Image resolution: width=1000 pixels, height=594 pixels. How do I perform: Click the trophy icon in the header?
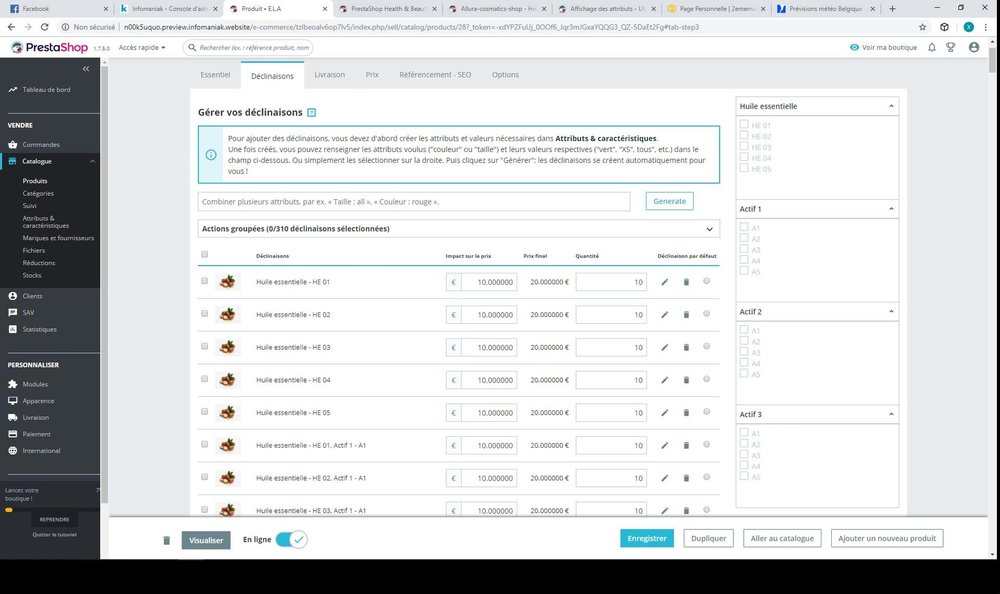[x=950, y=47]
